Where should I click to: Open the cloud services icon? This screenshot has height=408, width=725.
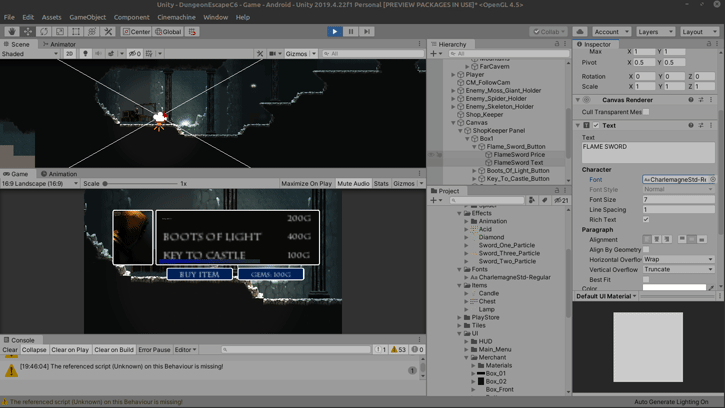[x=580, y=31]
